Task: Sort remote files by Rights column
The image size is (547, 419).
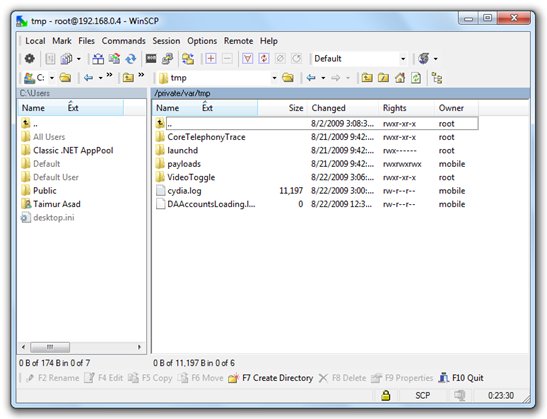Action: pyautogui.click(x=406, y=108)
